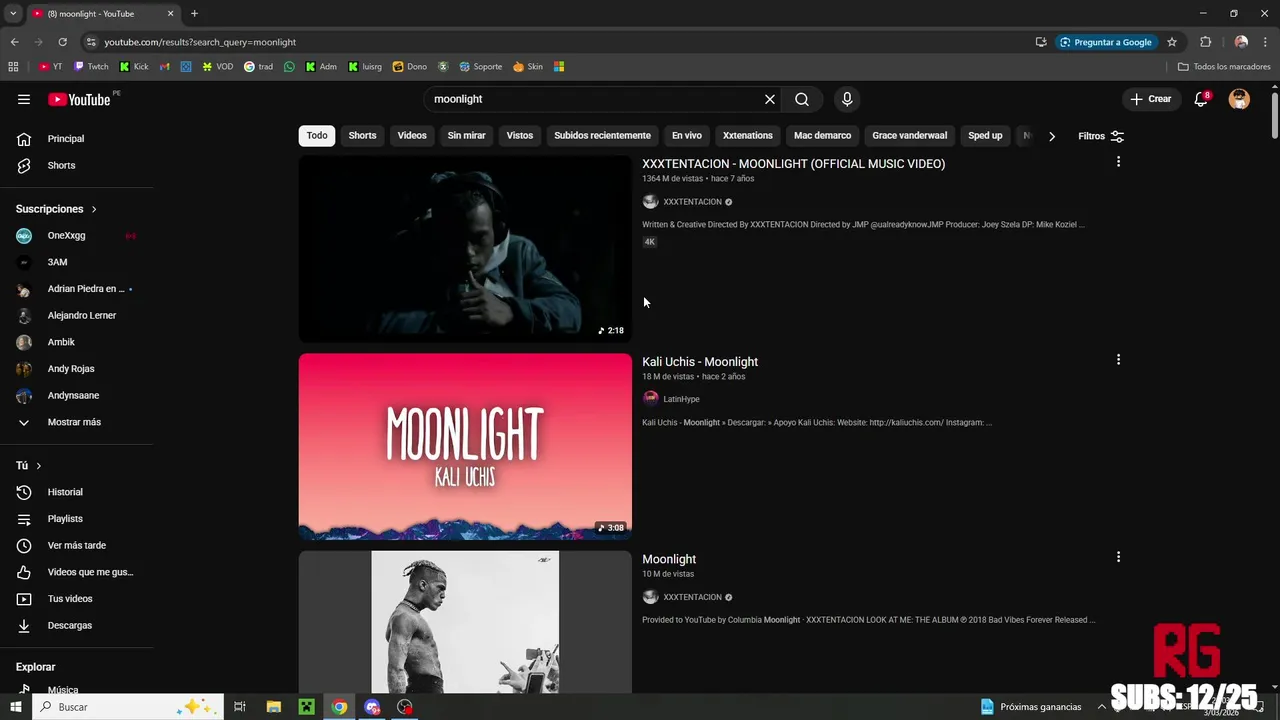This screenshot has width=1280, height=720.
Task: Select the Xxtenations filter chip
Action: coord(748,136)
